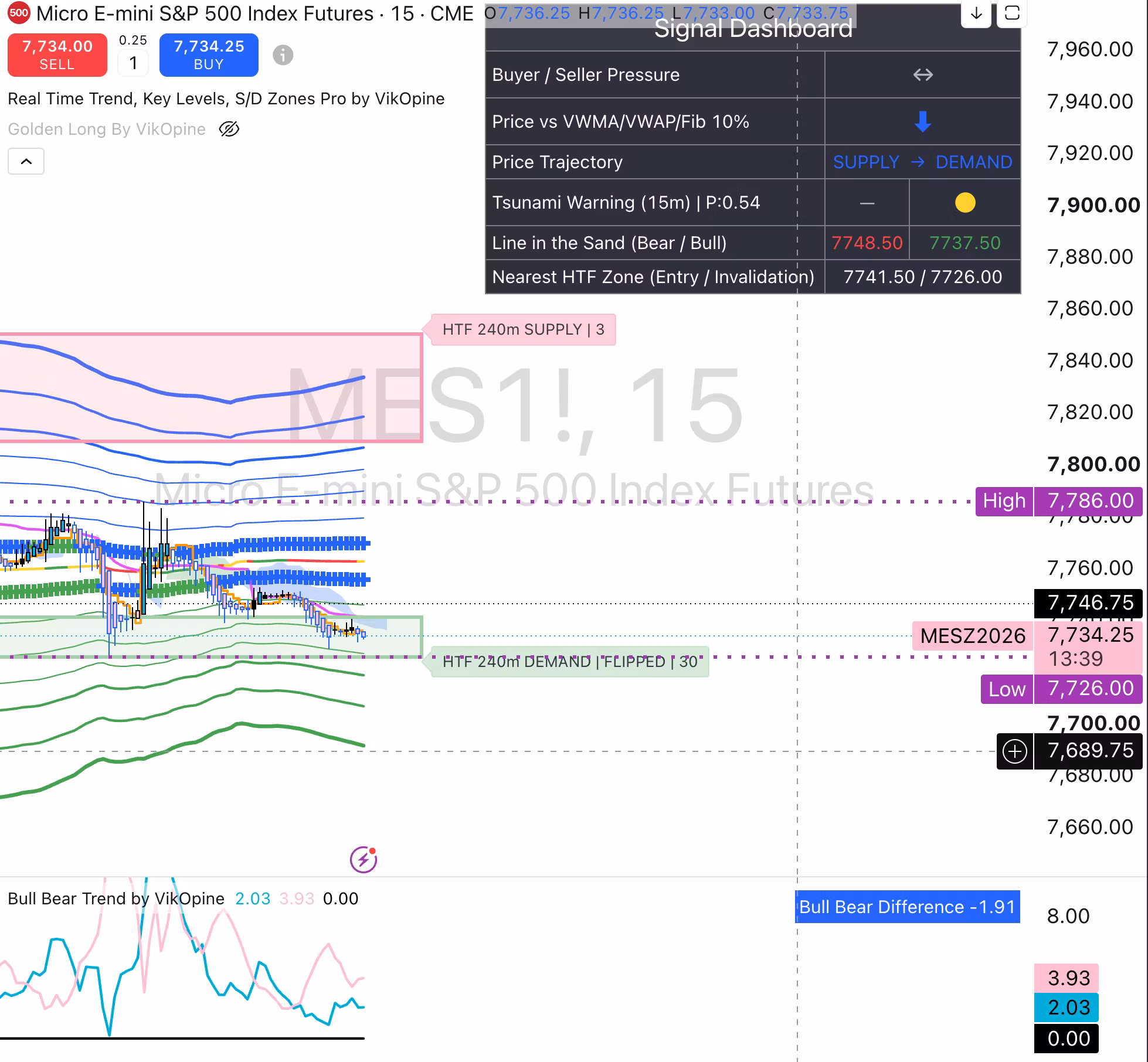
Task: Click the down-arrow button above the price scale
Action: coord(976,13)
